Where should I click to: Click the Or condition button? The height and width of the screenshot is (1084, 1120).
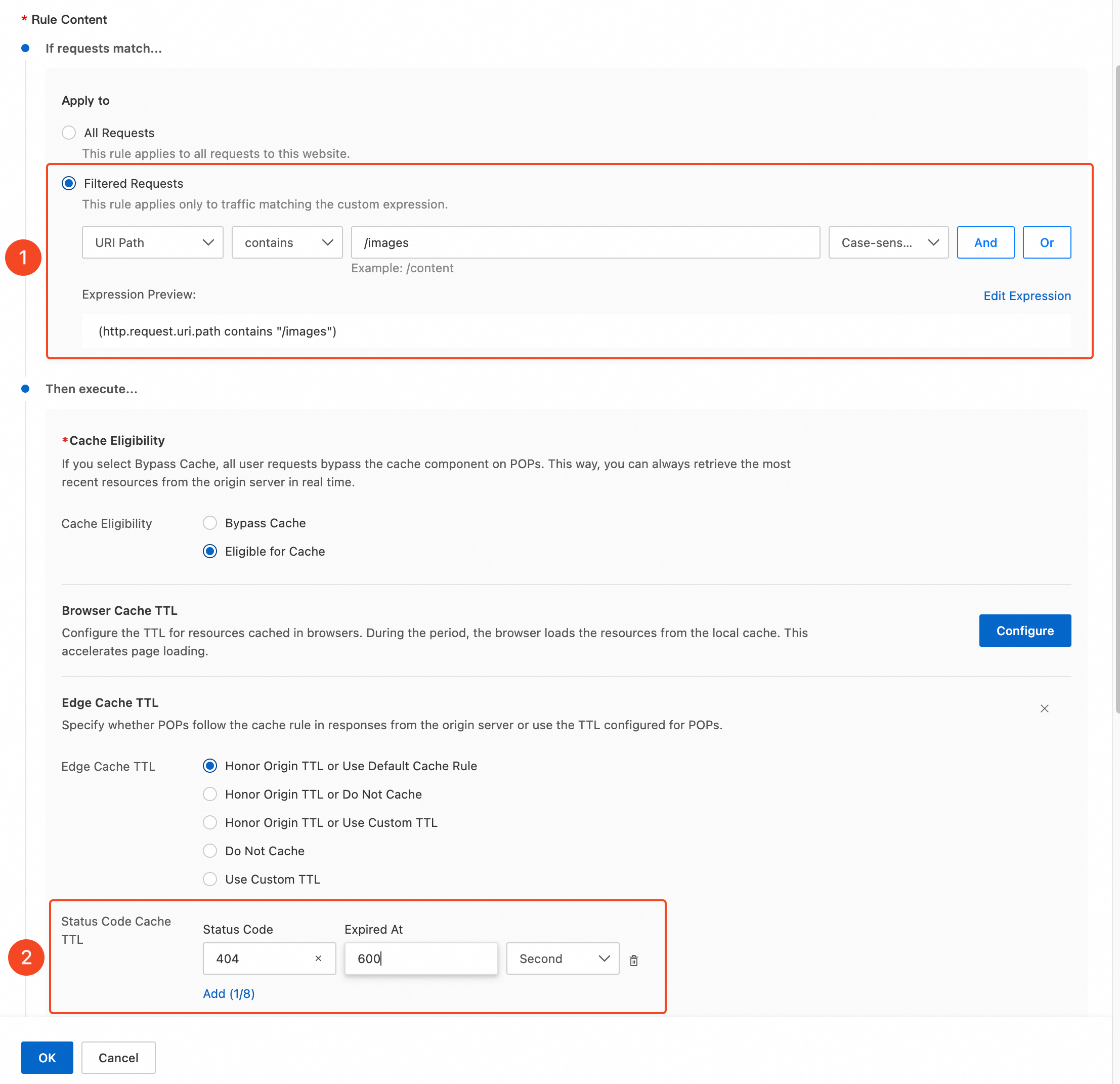click(1046, 242)
